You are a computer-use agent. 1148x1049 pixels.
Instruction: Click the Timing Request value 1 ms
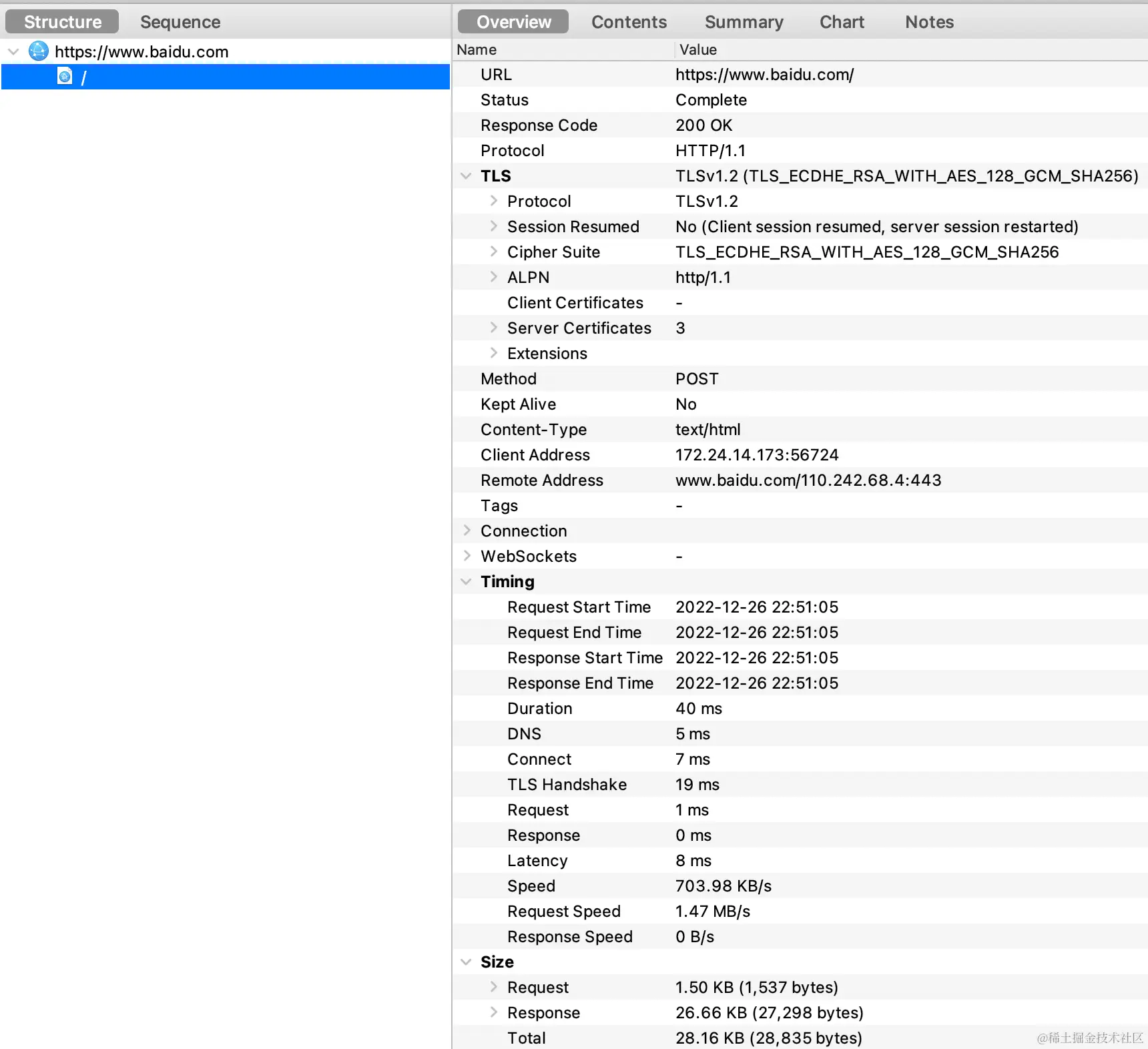pyautogui.click(x=692, y=810)
